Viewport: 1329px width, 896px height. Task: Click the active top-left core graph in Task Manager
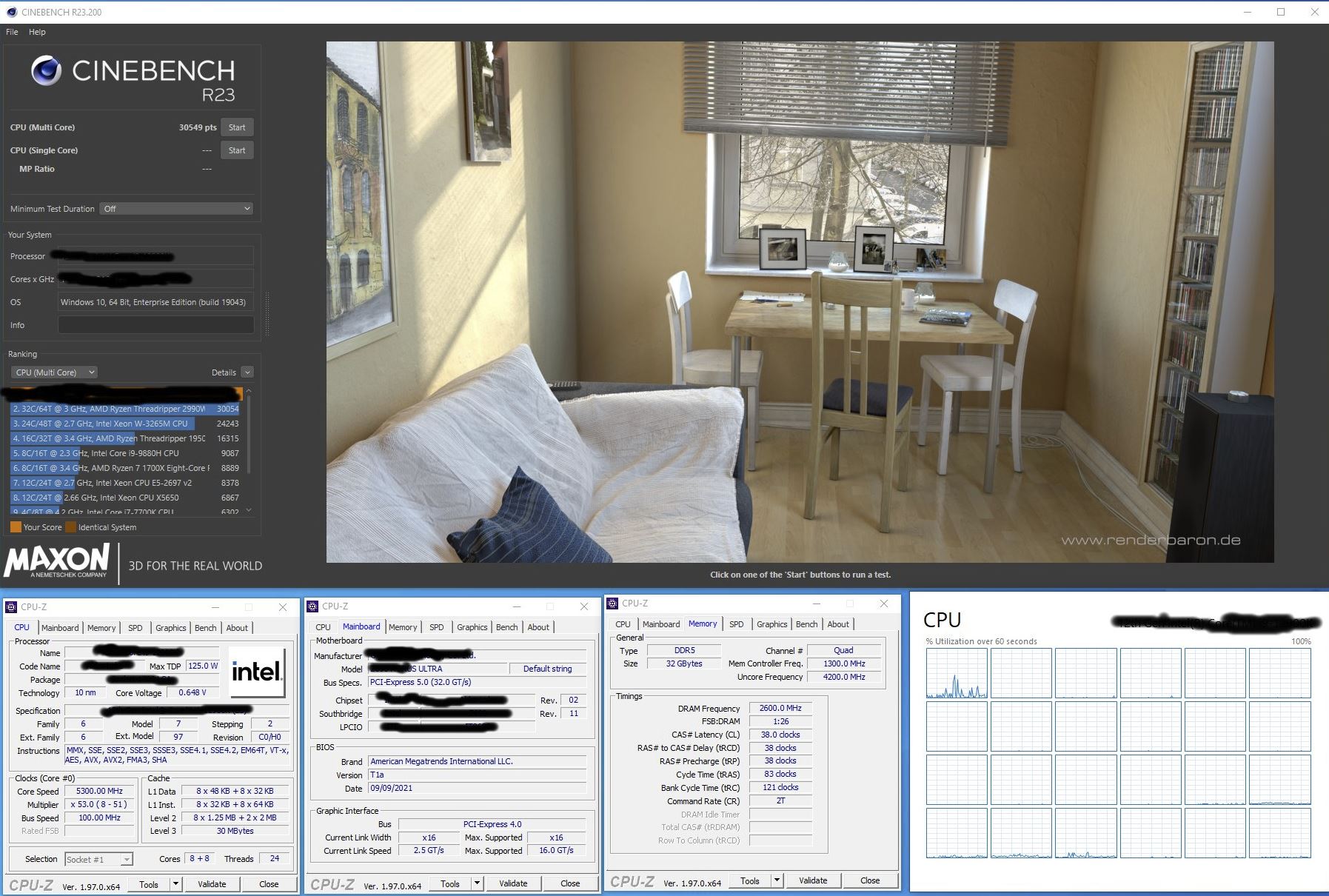(957, 673)
